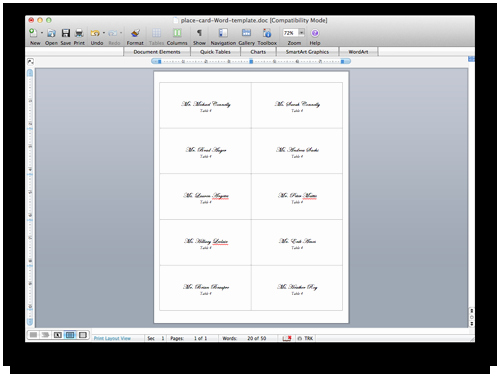Open the New document dropdown arrow
Screen dimensions: 500x377
(42, 33)
